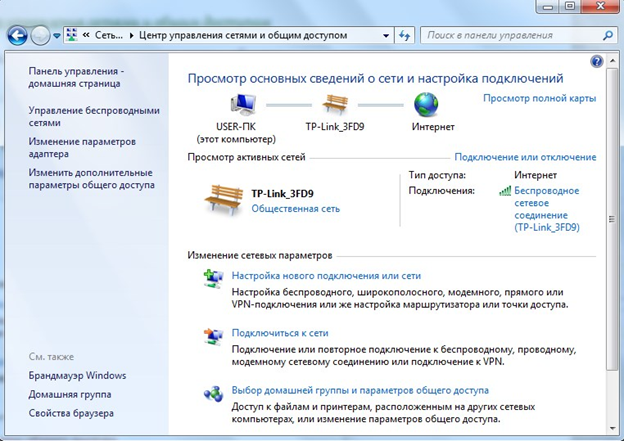624x441 pixels.
Task: Click the network icon in address bar
Action: pyautogui.click(x=72, y=35)
